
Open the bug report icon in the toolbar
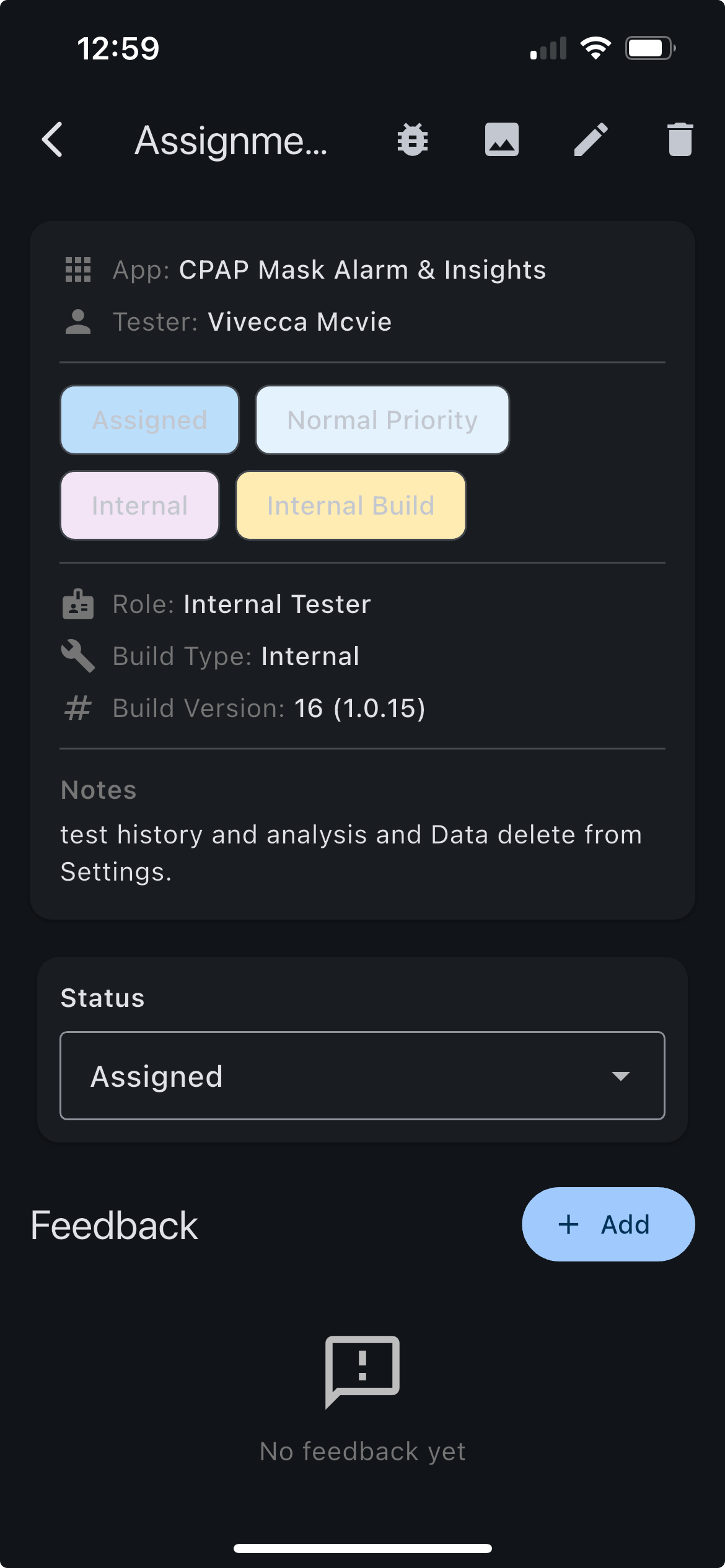click(x=411, y=140)
